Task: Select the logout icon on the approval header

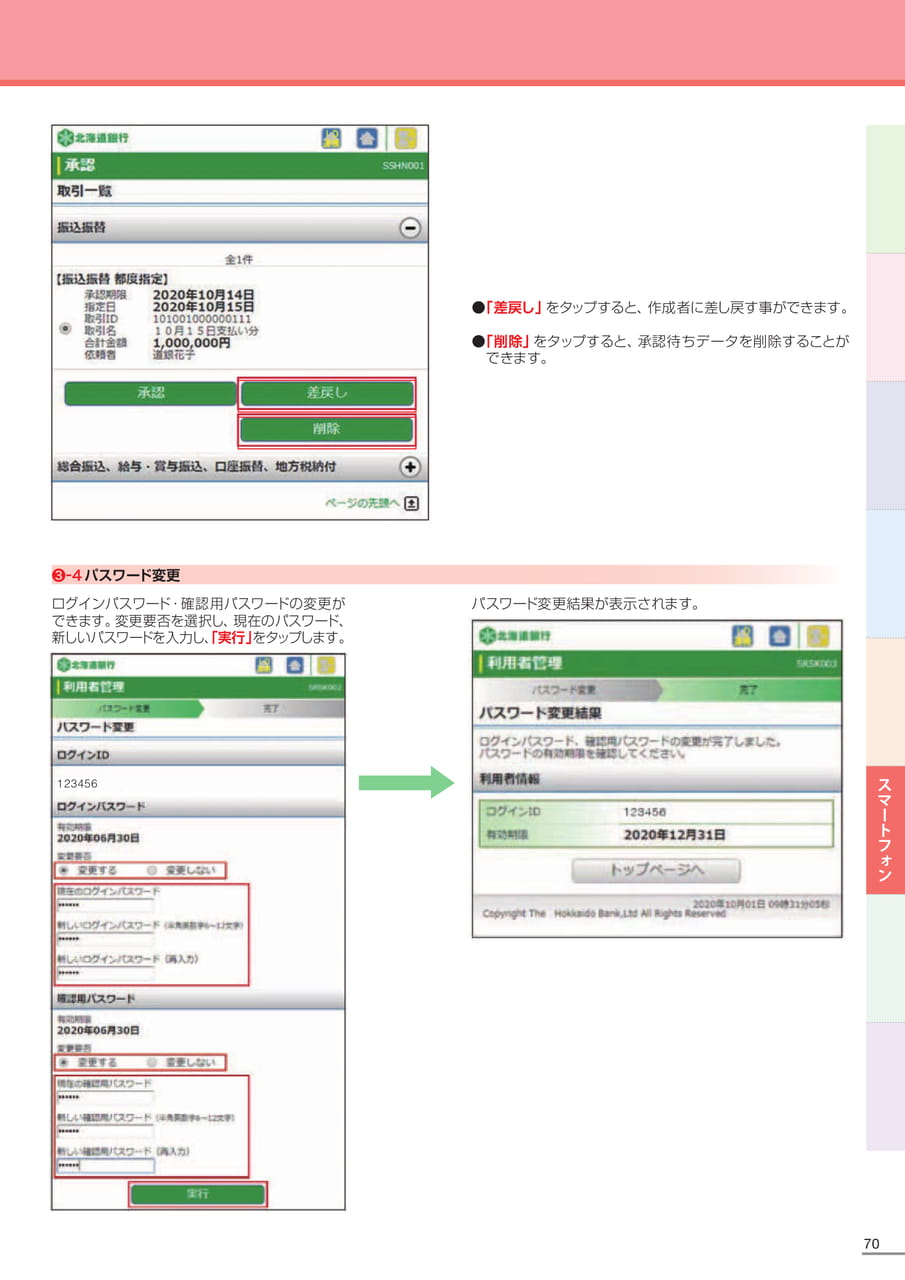Action: [406, 137]
